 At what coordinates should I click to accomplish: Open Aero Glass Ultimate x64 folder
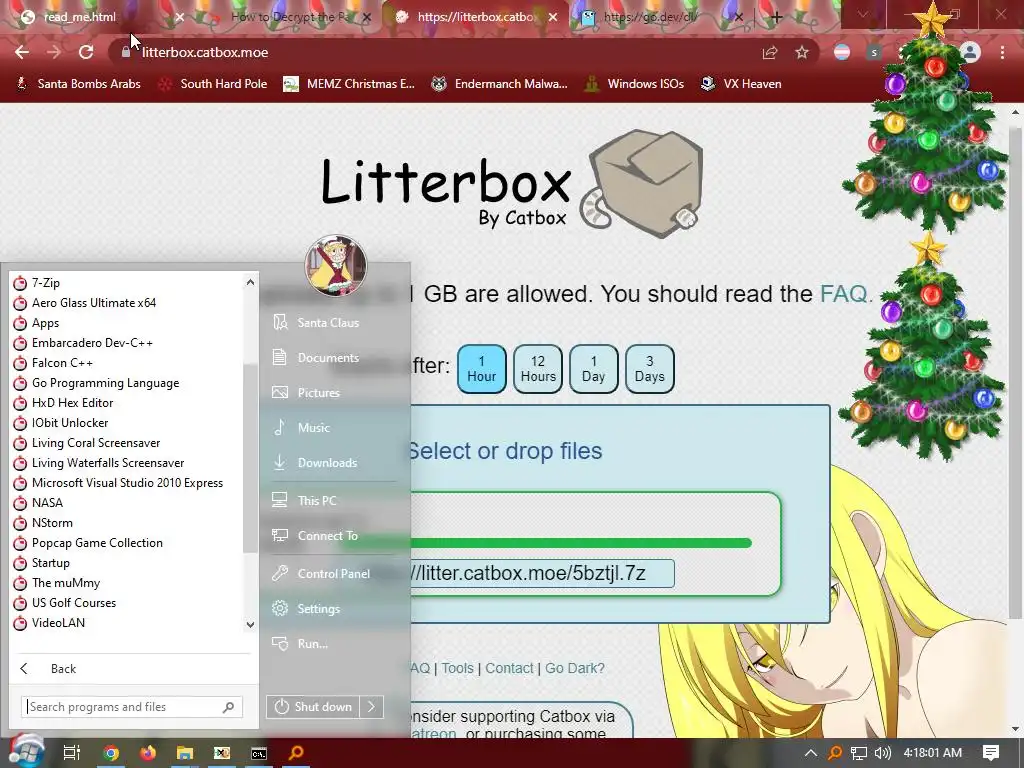[127, 303]
